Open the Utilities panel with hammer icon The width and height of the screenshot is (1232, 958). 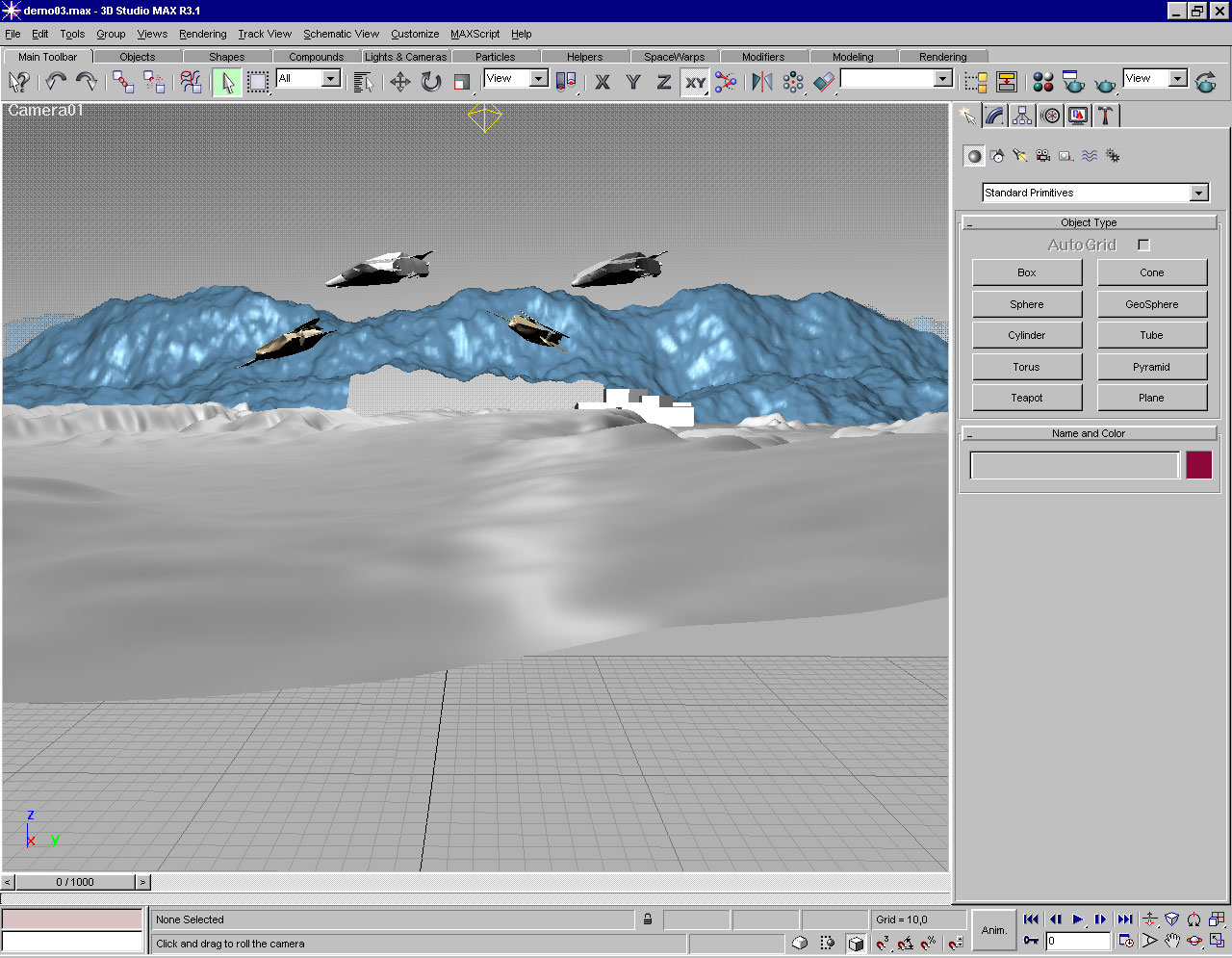1105,117
